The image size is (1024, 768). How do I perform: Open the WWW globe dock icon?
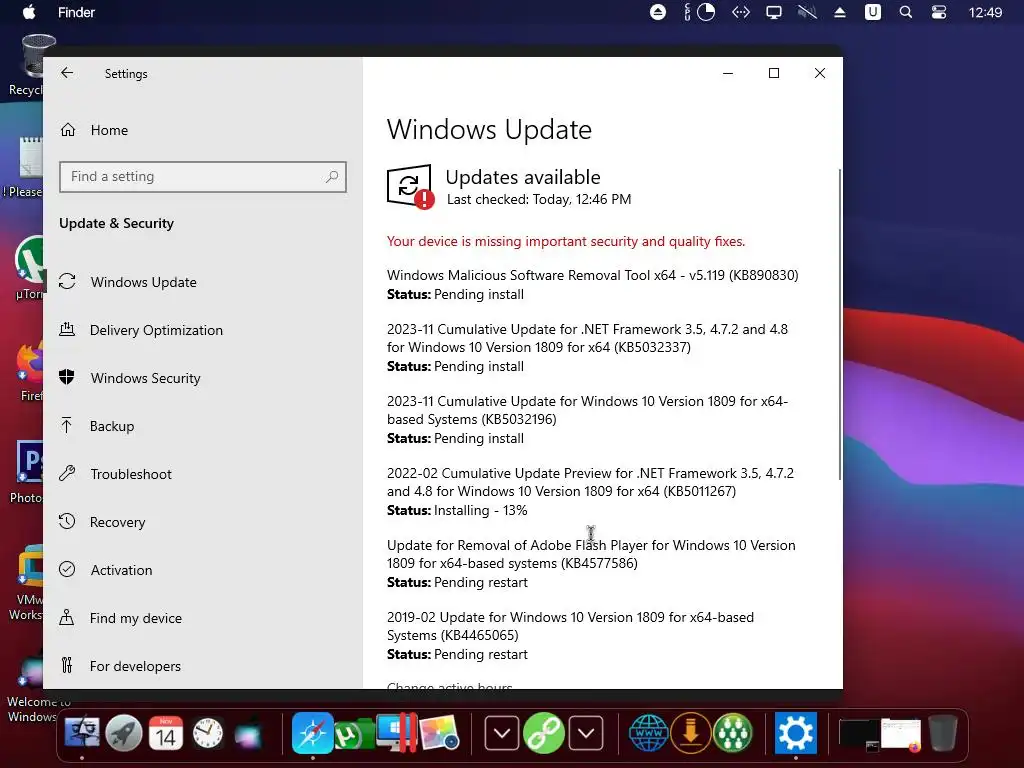tap(648, 733)
